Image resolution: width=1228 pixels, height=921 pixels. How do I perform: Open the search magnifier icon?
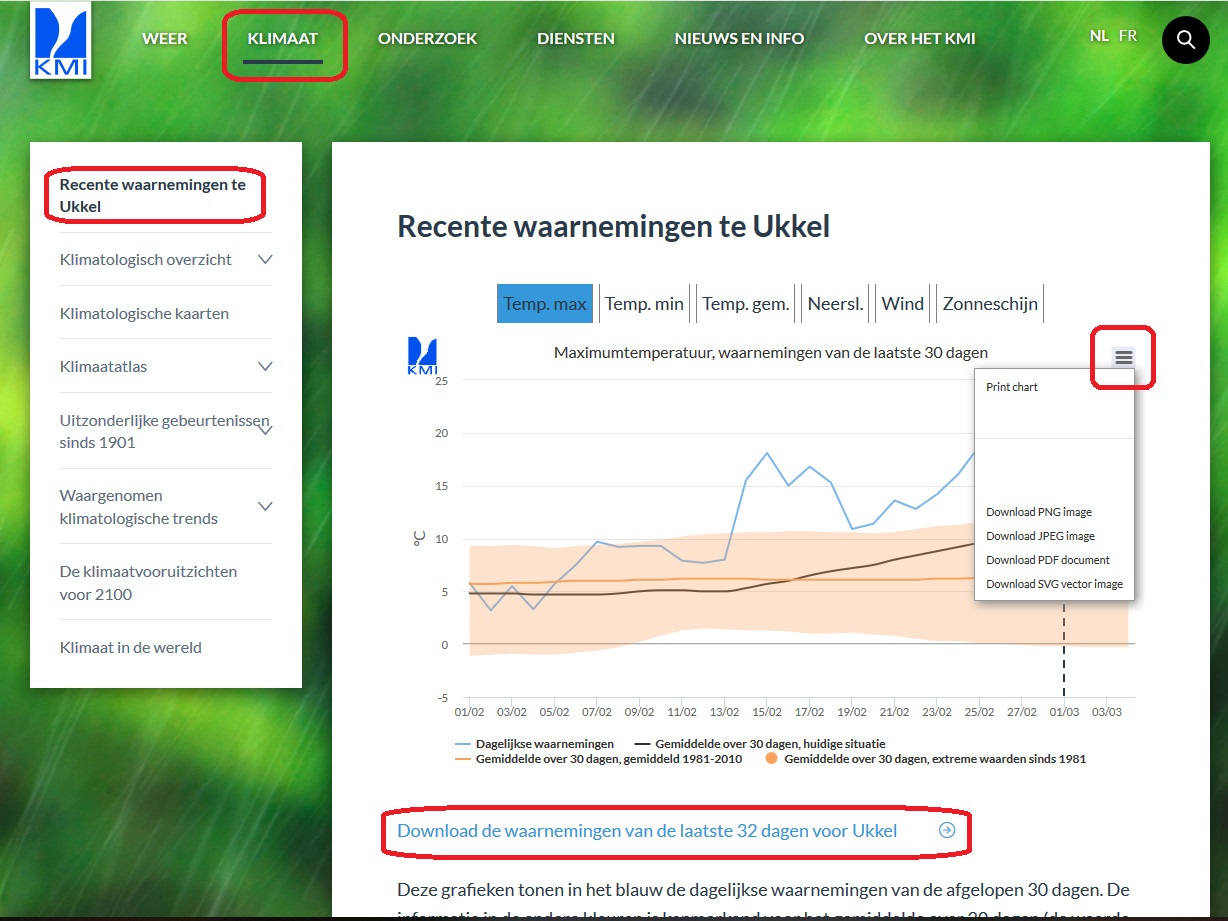click(x=1185, y=40)
